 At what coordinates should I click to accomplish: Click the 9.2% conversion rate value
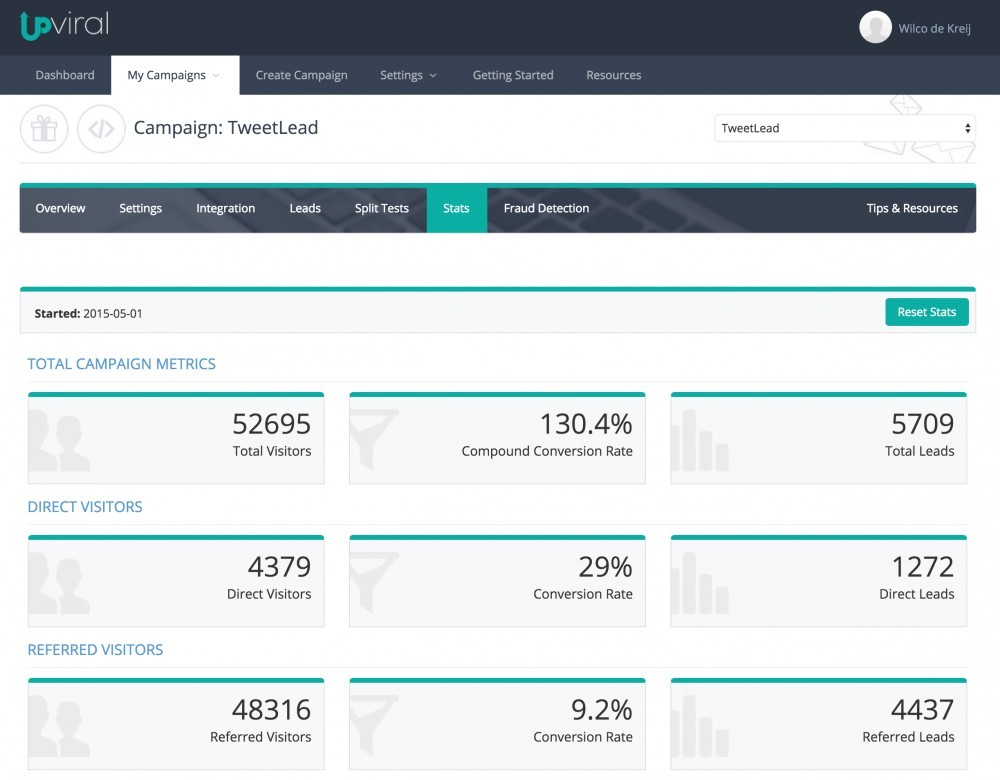(x=601, y=709)
